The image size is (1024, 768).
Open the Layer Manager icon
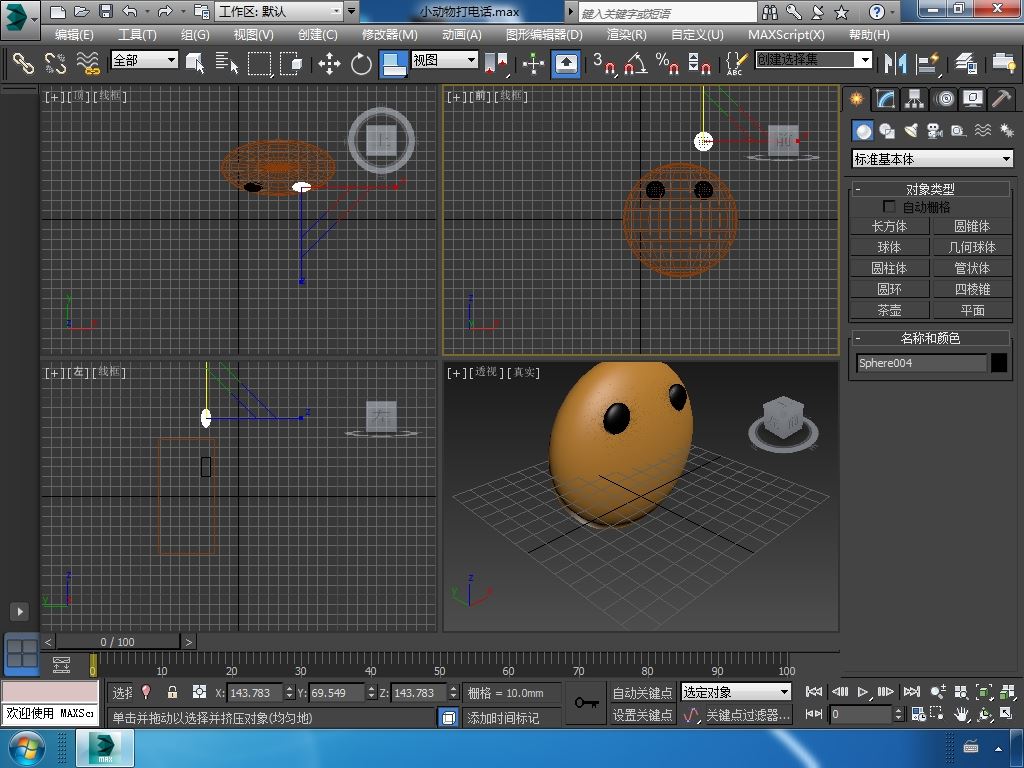[x=966, y=63]
